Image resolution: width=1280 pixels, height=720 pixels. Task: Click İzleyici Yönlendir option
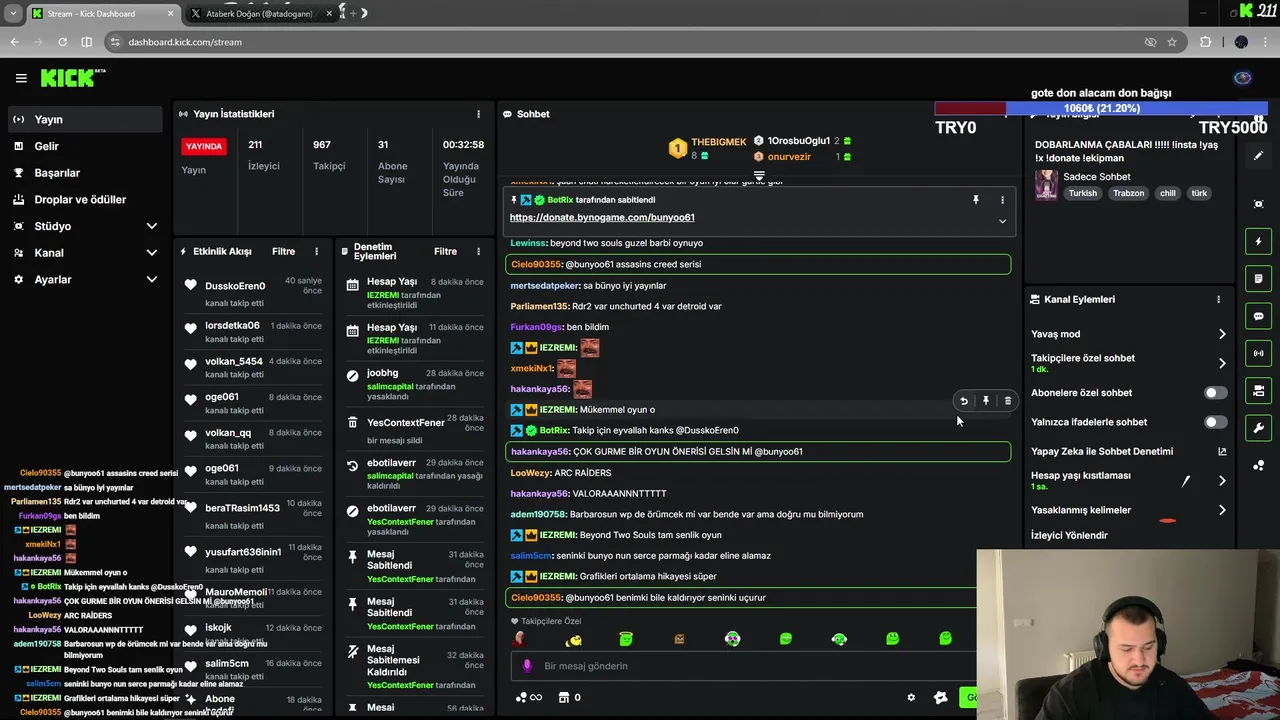1069,535
